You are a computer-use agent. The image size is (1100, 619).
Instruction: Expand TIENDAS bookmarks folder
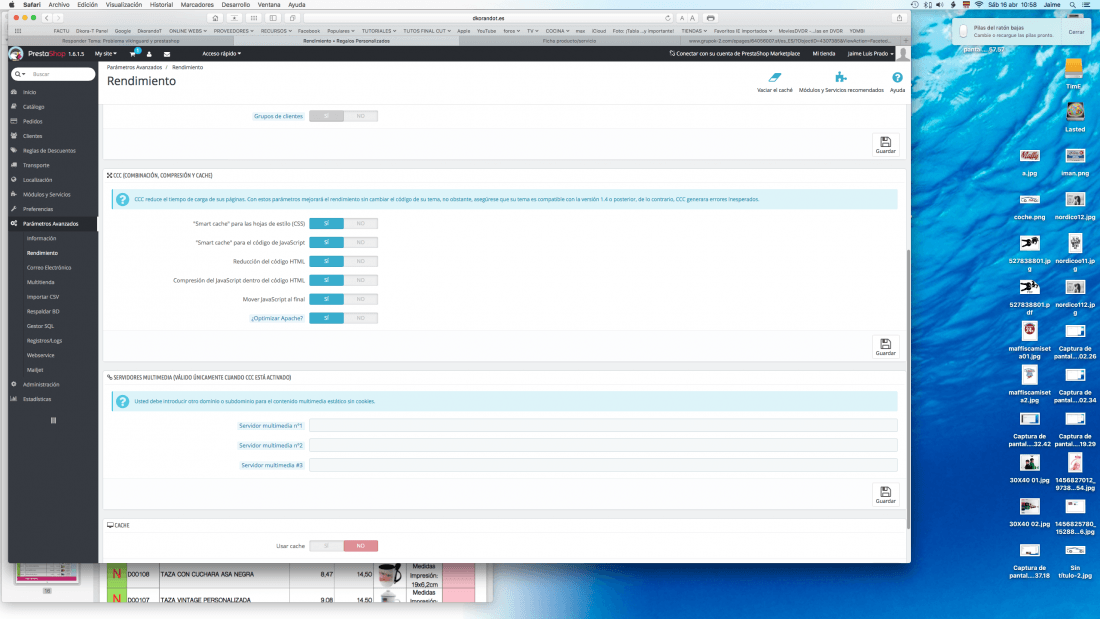[694, 31]
